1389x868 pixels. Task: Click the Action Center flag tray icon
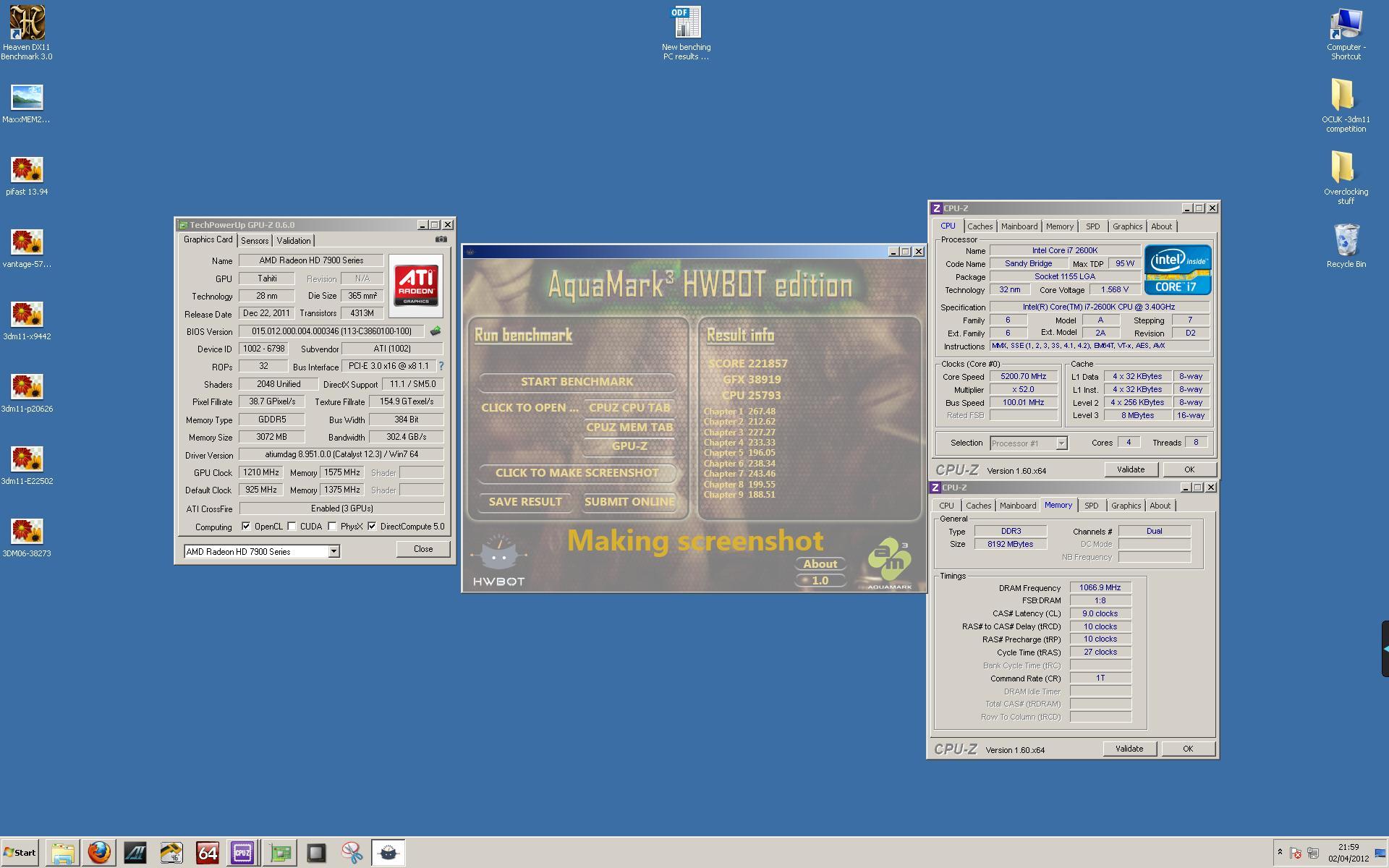[1296, 853]
